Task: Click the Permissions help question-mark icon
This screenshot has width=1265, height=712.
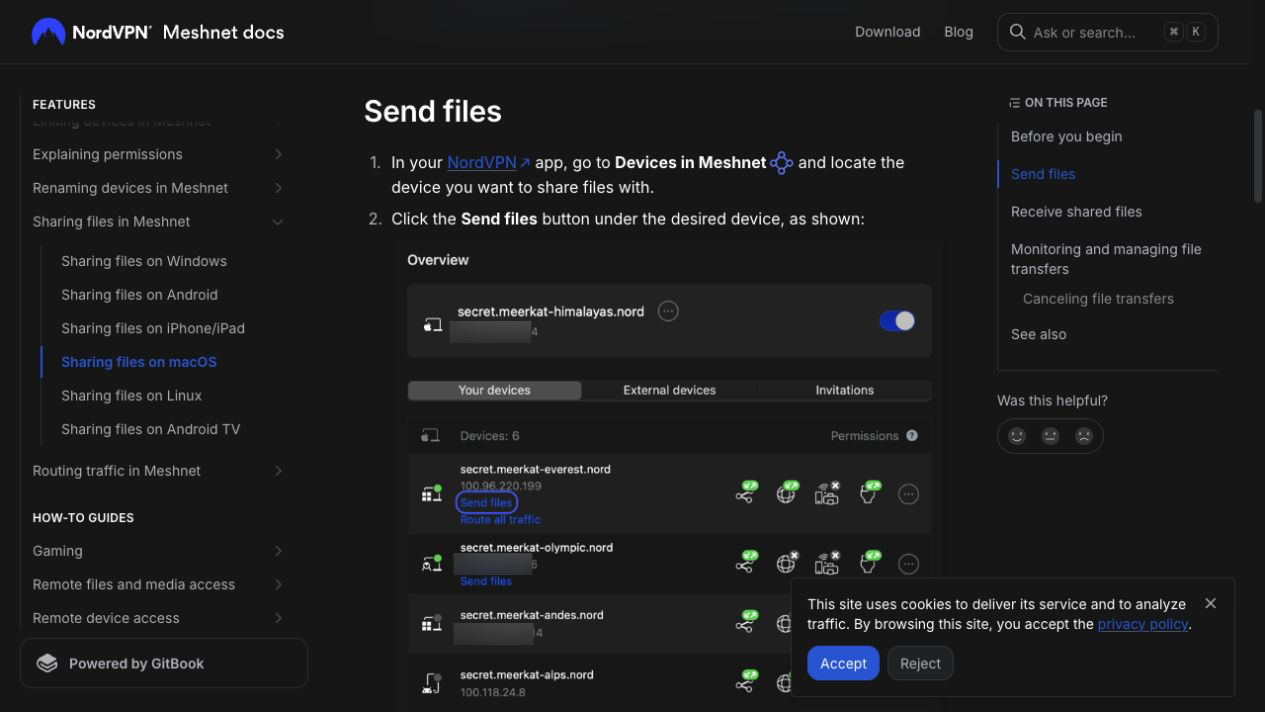Action: 912,436
